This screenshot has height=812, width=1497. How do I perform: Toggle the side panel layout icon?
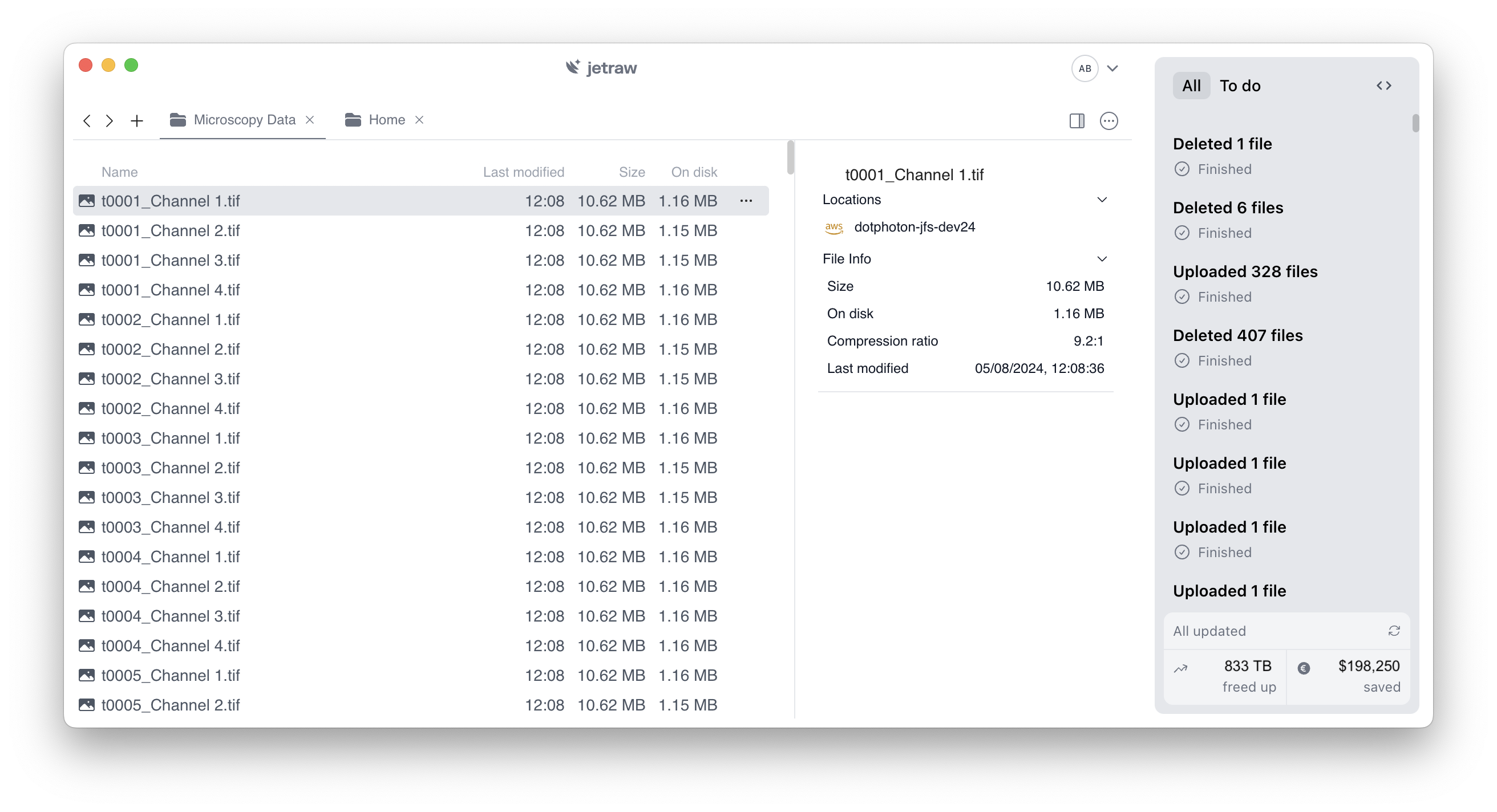pyautogui.click(x=1077, y=121)
